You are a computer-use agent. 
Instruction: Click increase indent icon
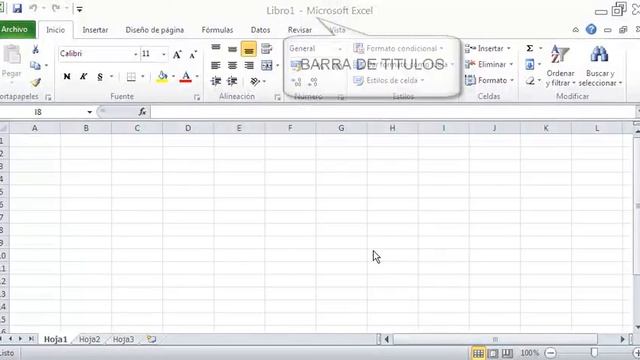[x=232, y=81]
